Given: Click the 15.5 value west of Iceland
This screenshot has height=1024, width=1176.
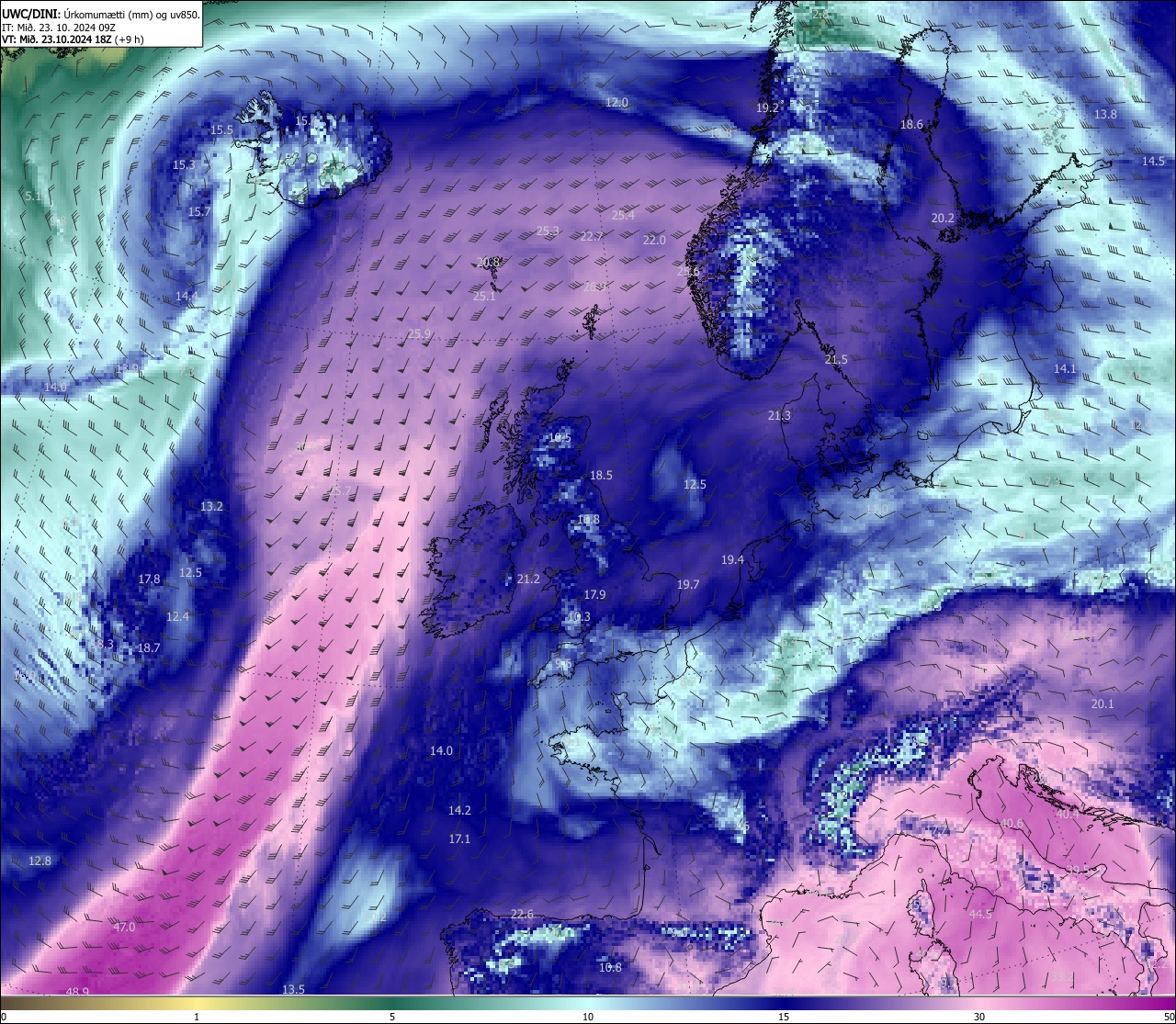Looking at the screenshot, I should click(221, 130).
